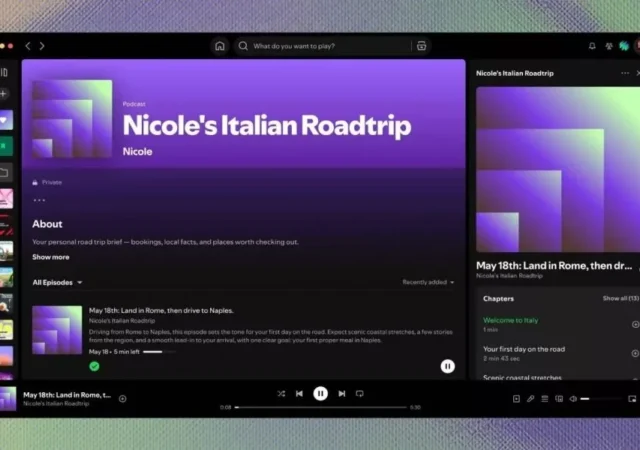640x450 pixels.
Task: Open 'Show all (13)' chapters link
Action: pyautogui.click(x=620, y=299)
